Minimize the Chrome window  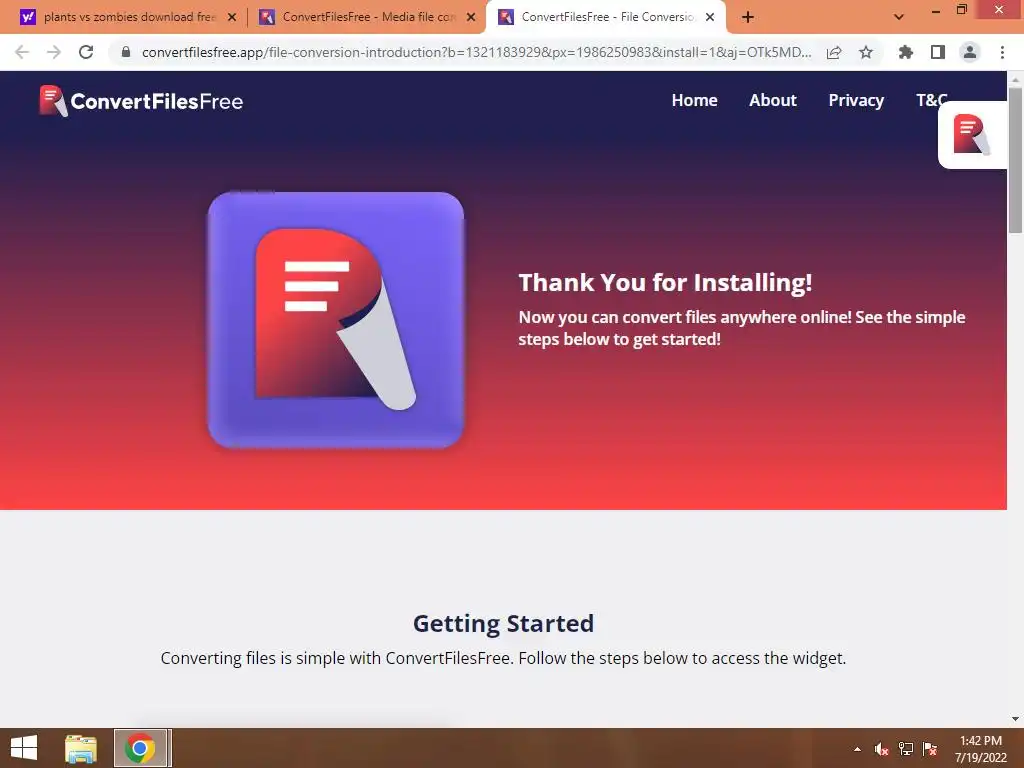936,10
